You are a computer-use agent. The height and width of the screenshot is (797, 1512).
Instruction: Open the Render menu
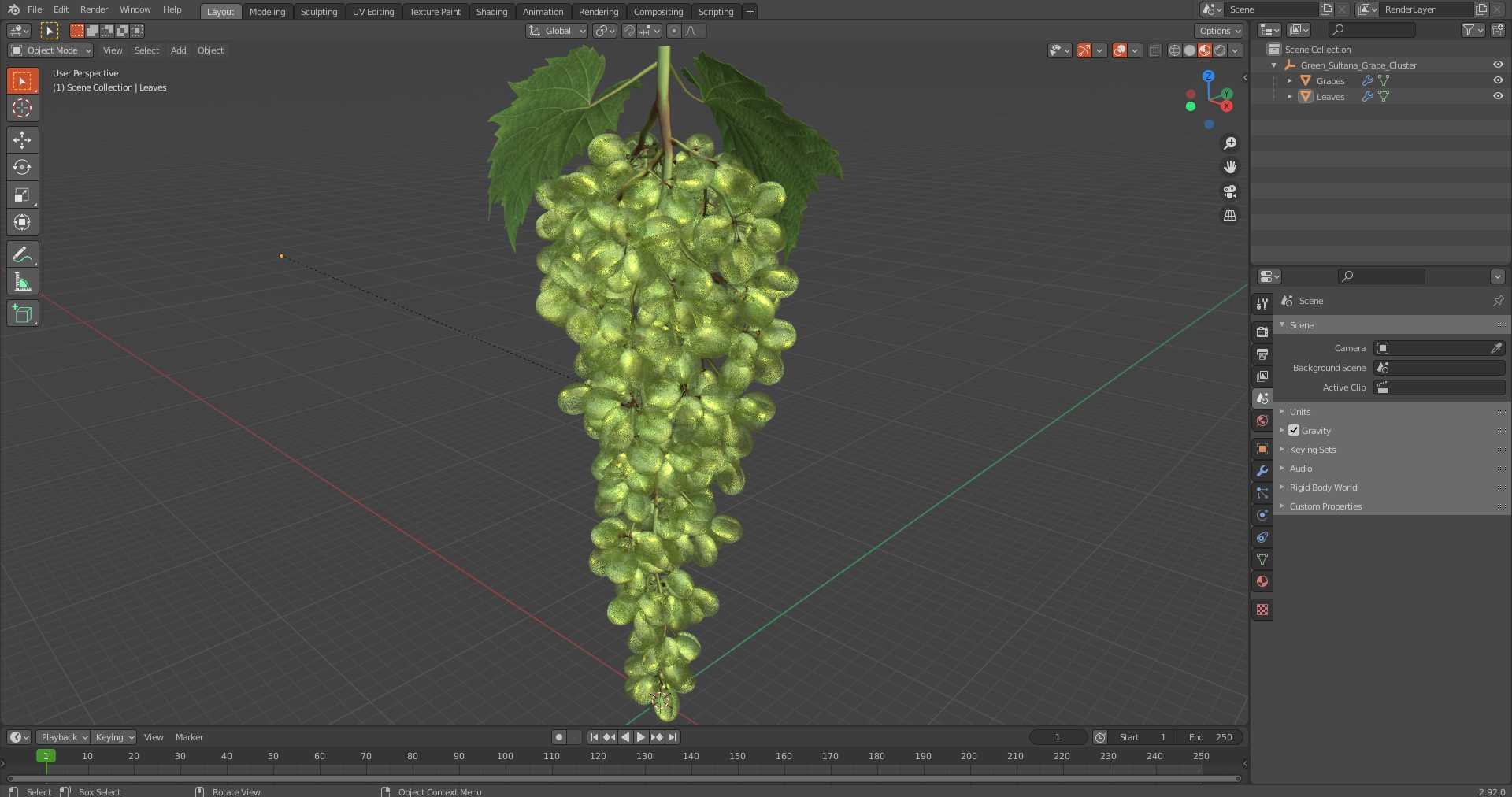tap(94, 9)
